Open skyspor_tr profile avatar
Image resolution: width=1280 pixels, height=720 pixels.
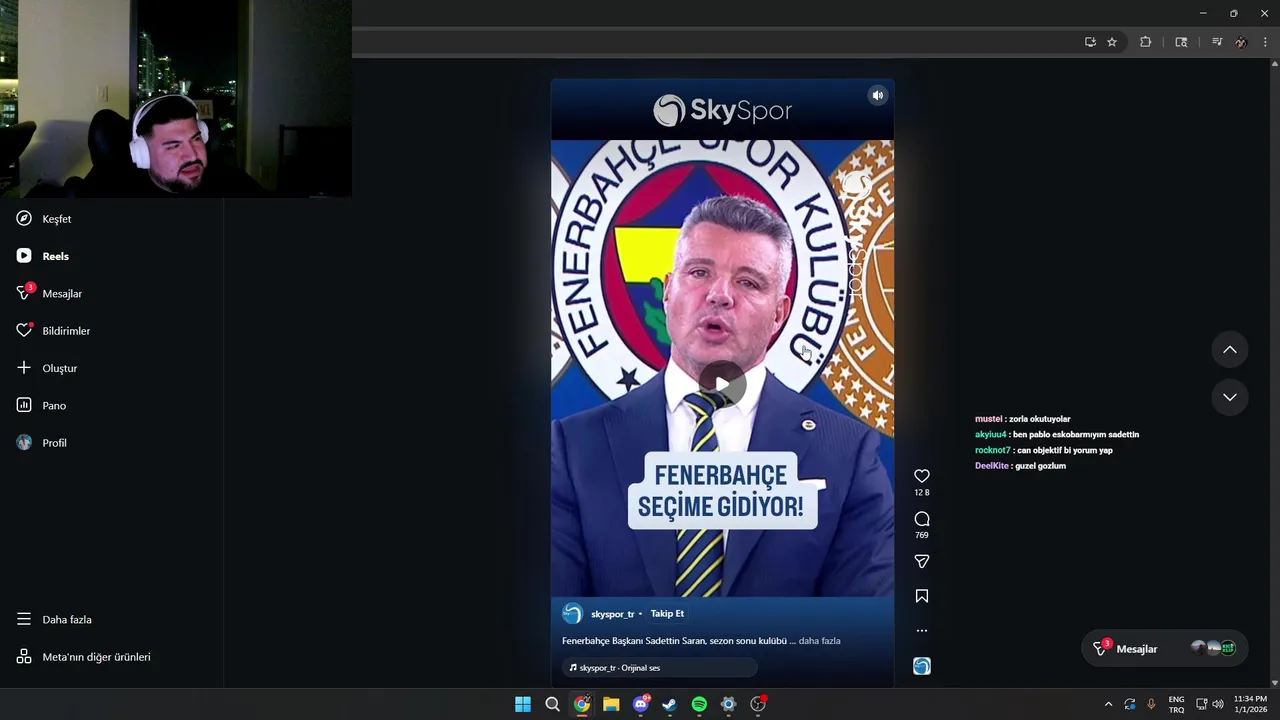572,614
